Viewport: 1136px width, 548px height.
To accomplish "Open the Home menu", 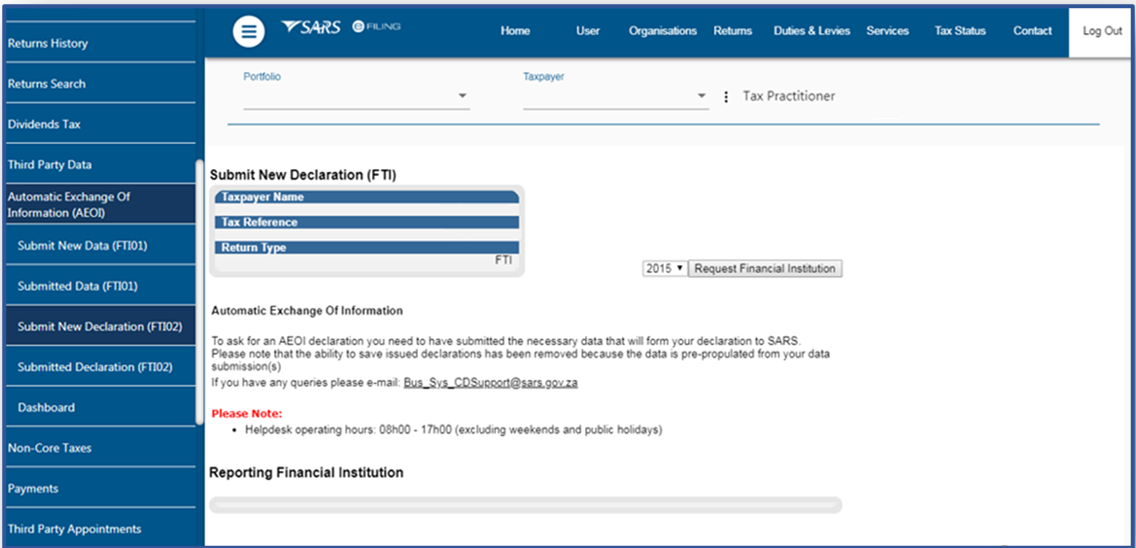I will point(515,31).
